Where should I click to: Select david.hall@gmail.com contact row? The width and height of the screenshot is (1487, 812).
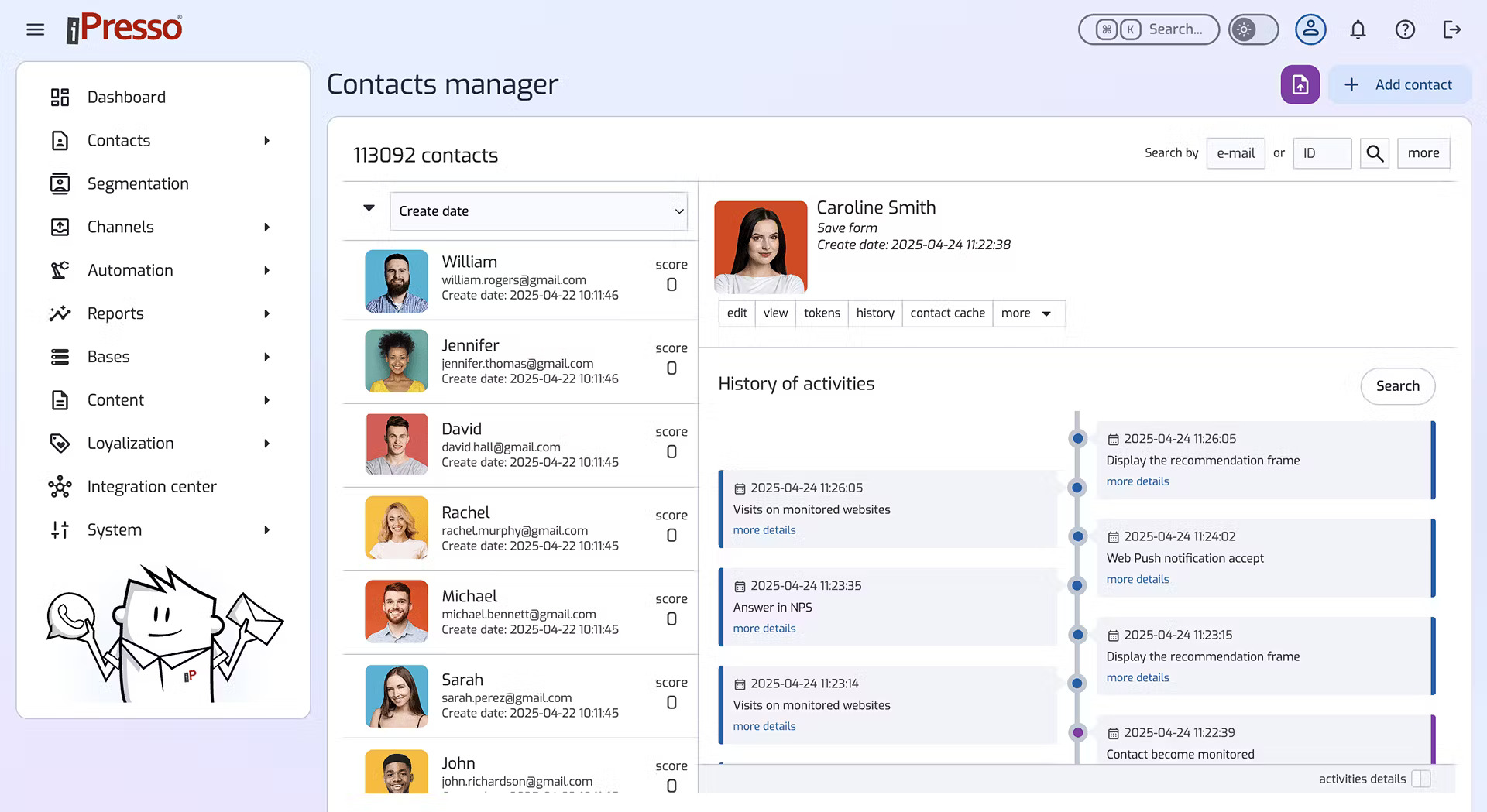click(x=520, y=446)
